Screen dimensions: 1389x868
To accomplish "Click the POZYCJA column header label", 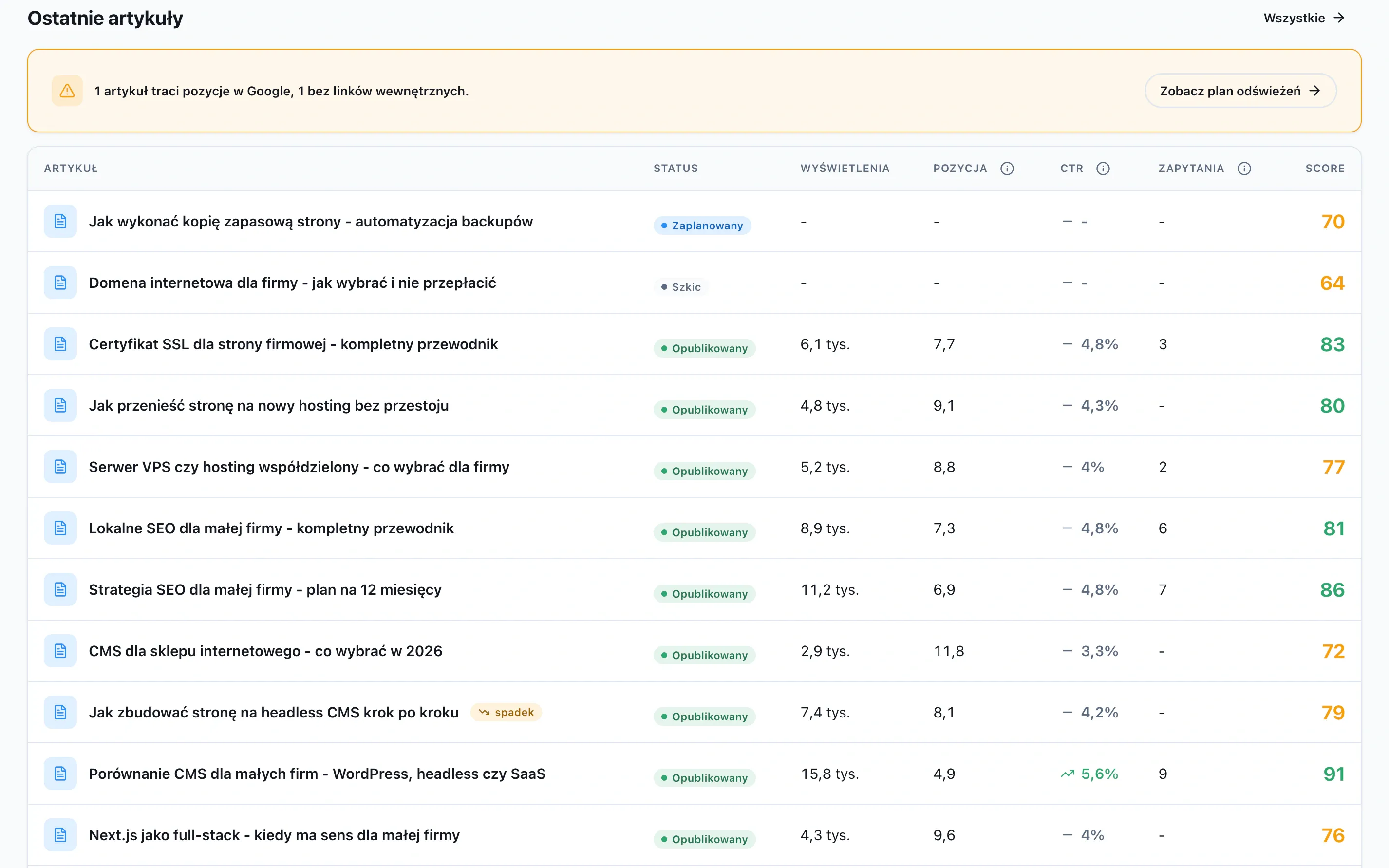I will (959, 168).
